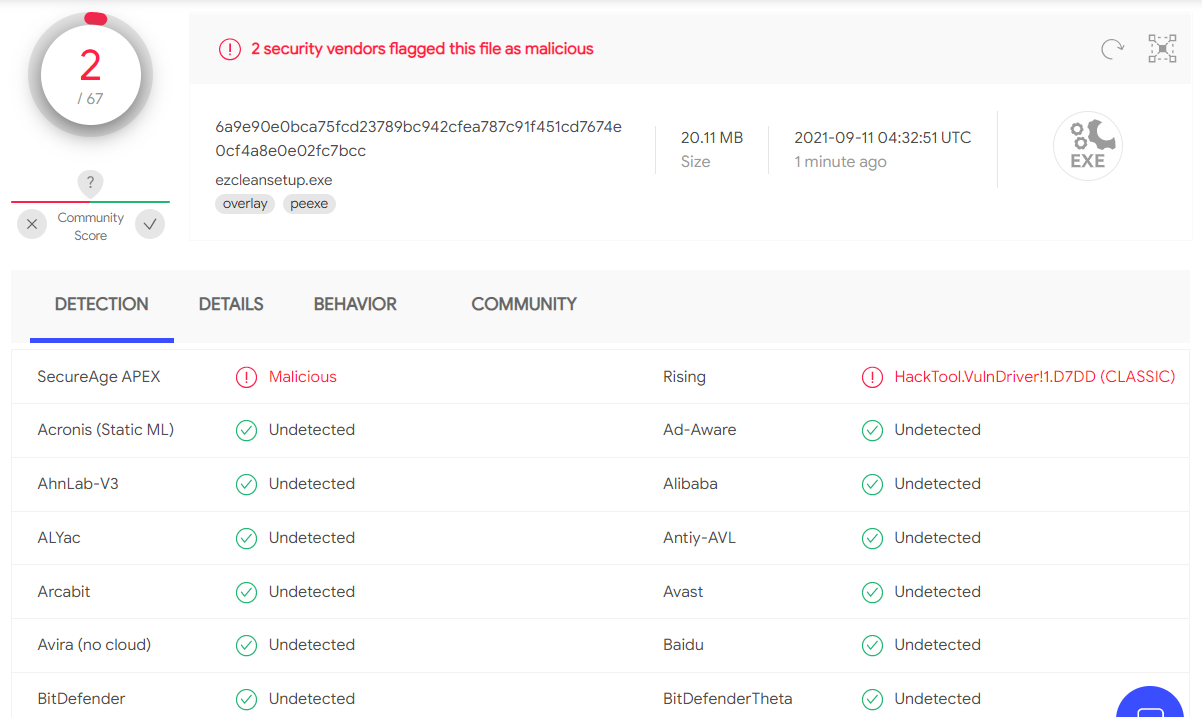
Task: Click the Malicious result for SecureAge APEX
Action: (303, 377)
